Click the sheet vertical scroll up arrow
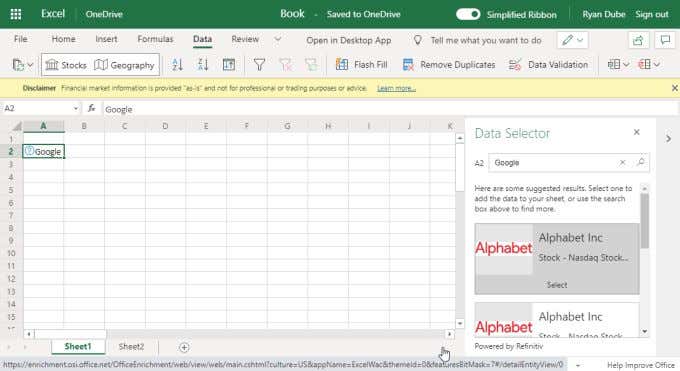 click(460, 138)
